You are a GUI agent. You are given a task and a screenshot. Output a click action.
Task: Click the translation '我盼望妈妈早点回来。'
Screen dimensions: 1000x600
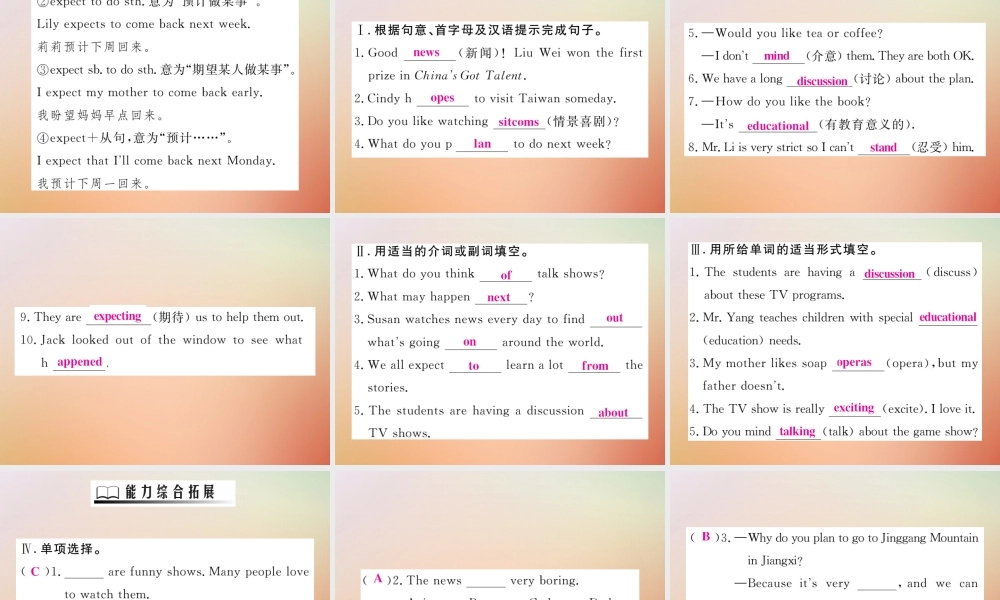click(101, 115)
